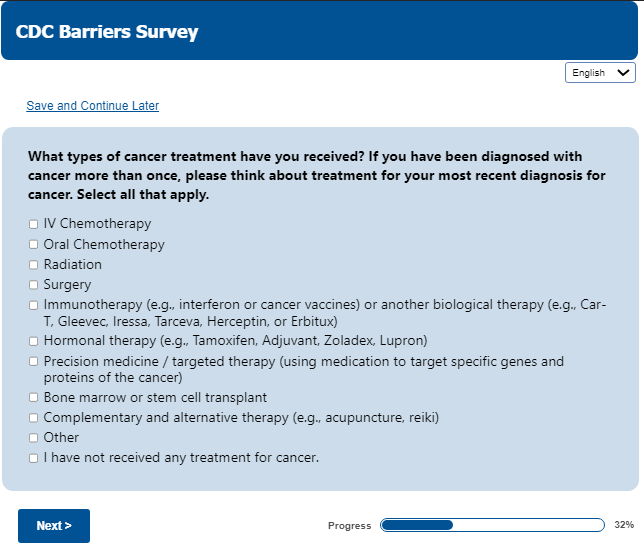Click the Progress label text
The width and height of the screenshot is (644, 551).
click(349, 526)
